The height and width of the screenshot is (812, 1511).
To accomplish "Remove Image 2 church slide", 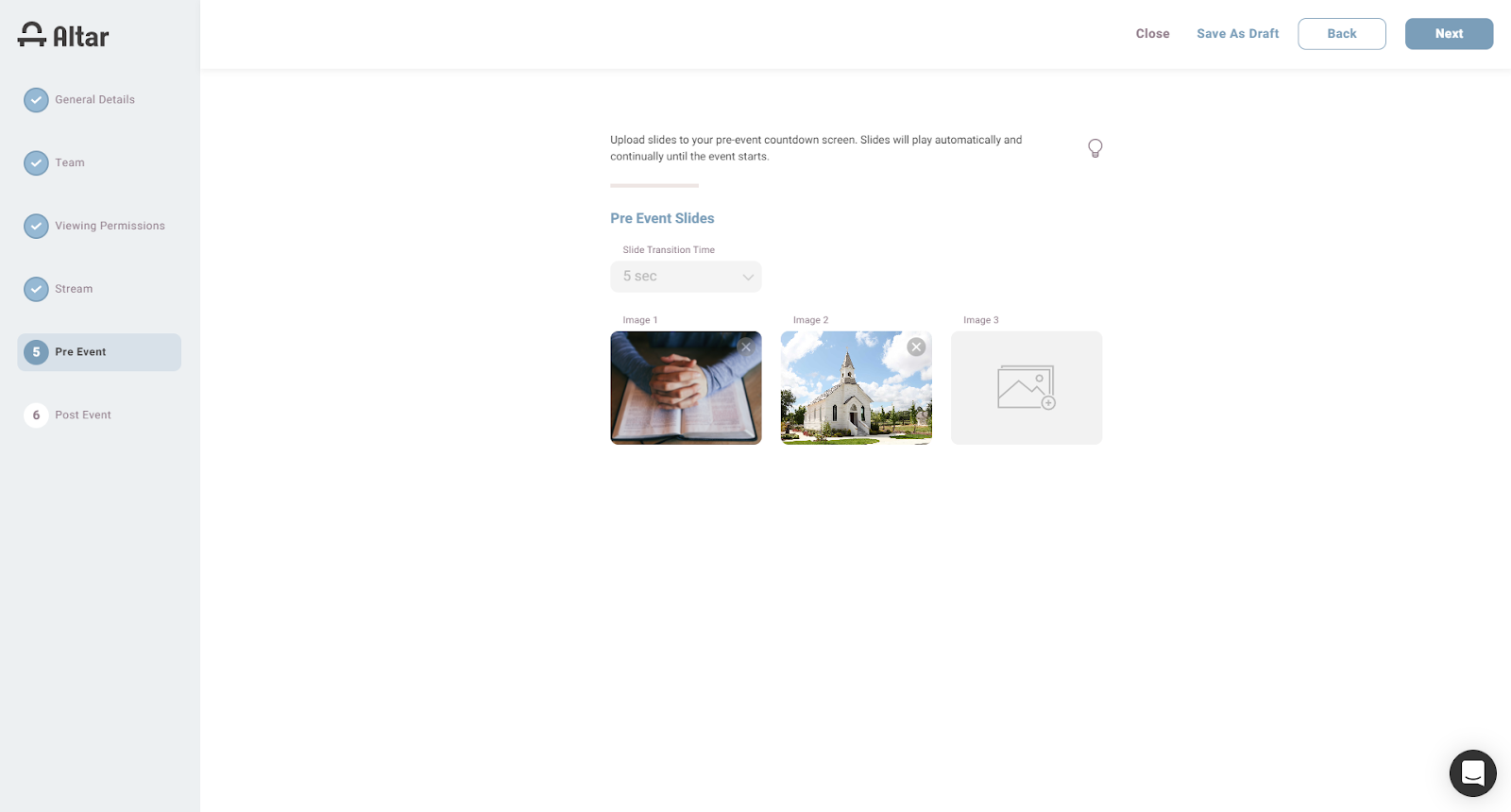I will coord(916,347).
